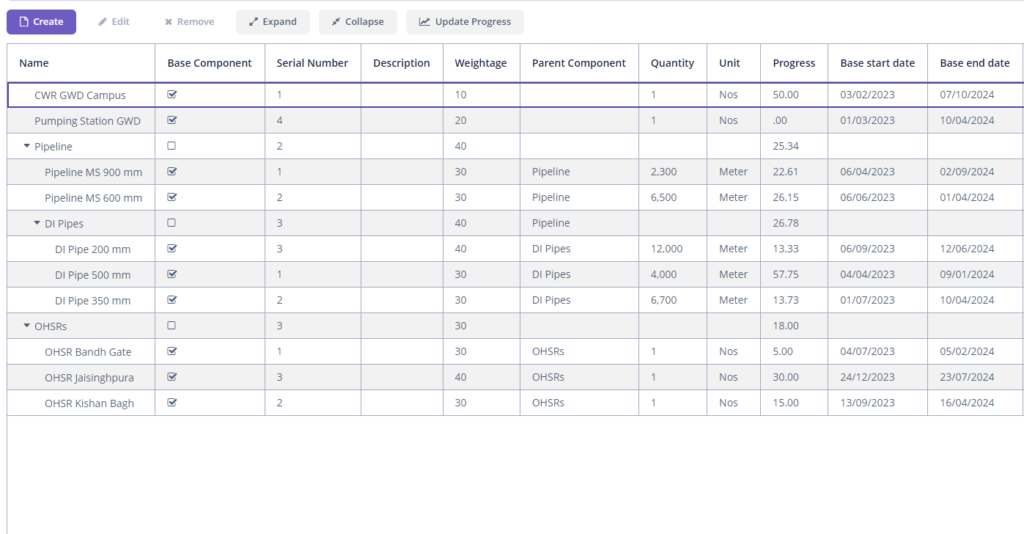Select the Pumping Station GWD row
This screenshot has width=1024, height=534.
tap(87, 121)
